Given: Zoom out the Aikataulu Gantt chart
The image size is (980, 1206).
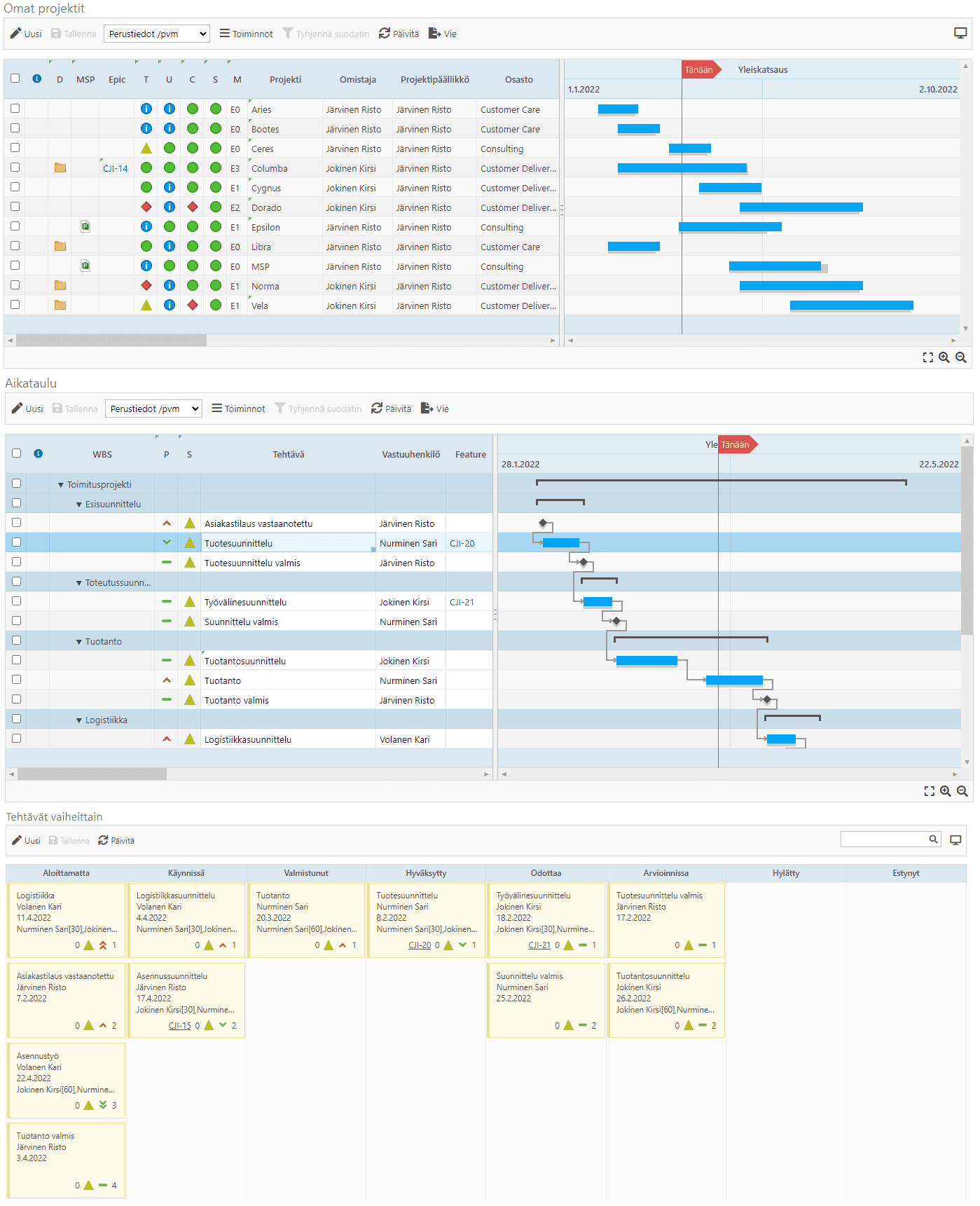Looking at the screenshot, I should point(962,791).
